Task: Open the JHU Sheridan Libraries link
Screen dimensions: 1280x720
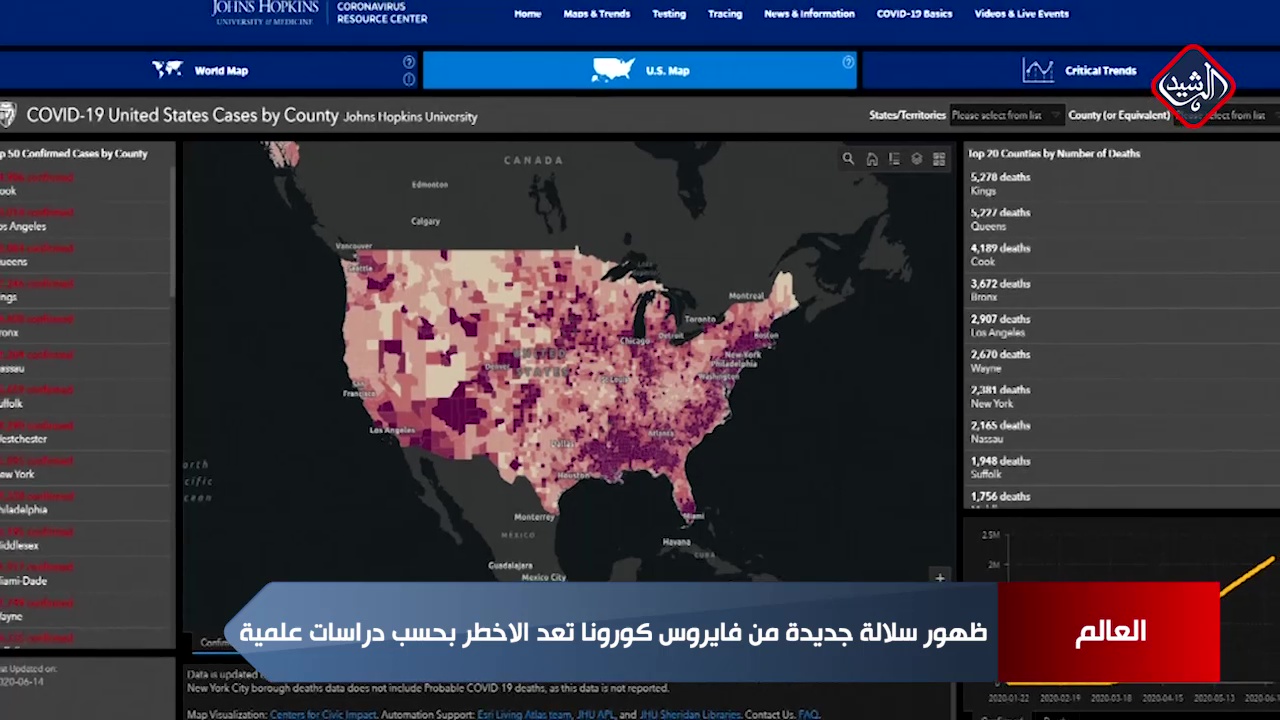Action: (690, 714)
